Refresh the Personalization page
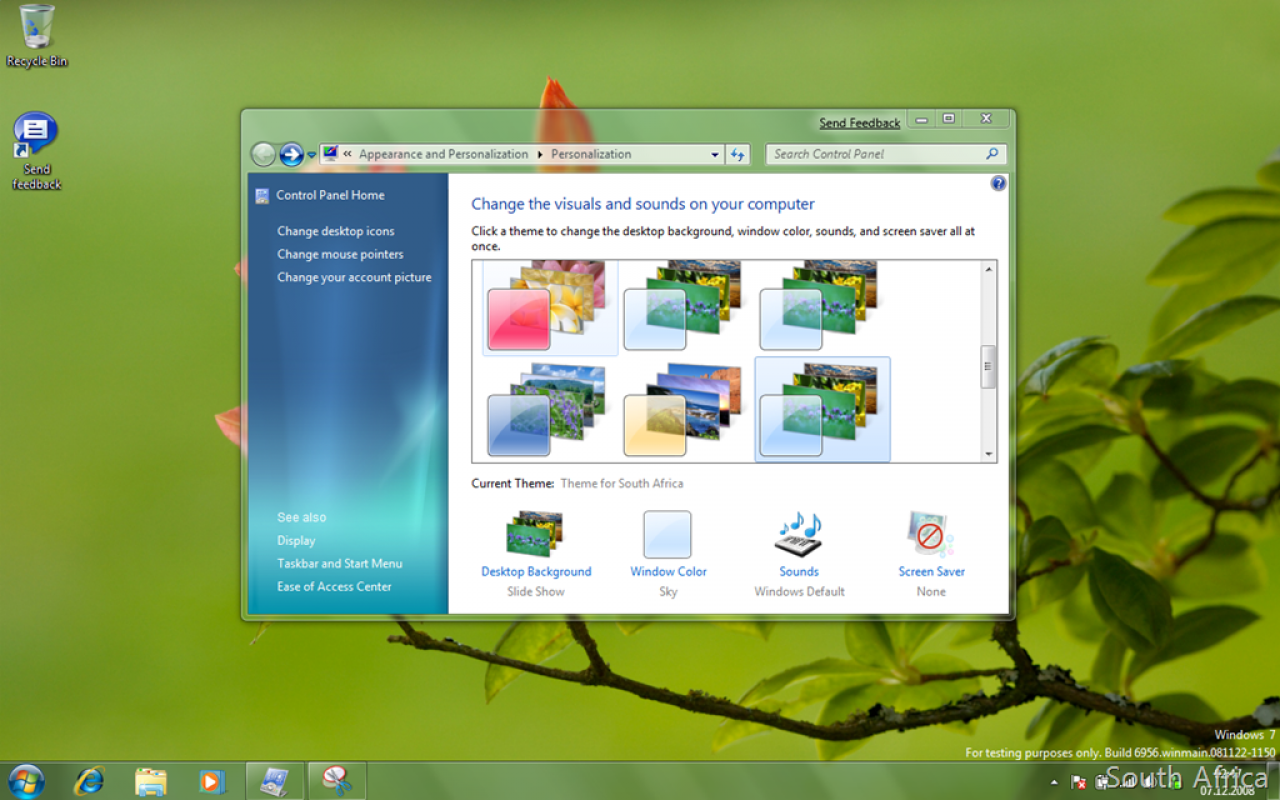This screenshot has width=1280, height=800. (x=738, y=154)
